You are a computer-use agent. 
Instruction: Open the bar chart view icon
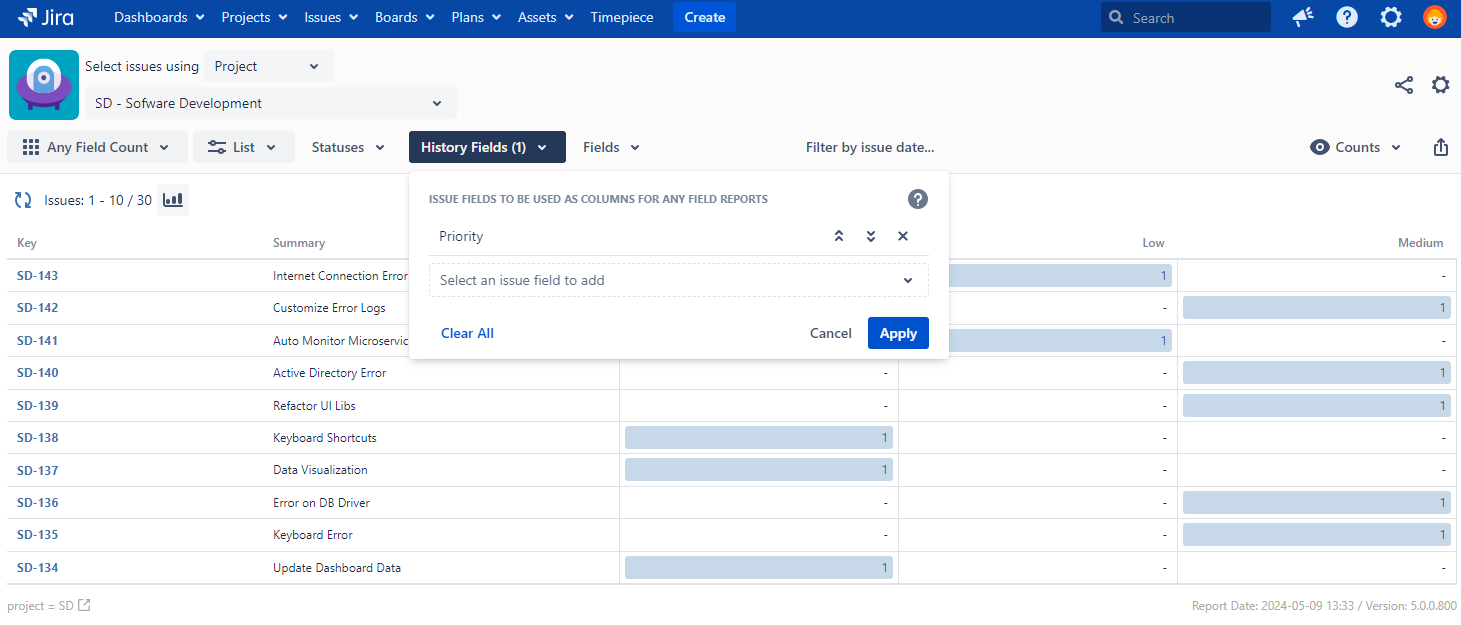coord(173,200)
